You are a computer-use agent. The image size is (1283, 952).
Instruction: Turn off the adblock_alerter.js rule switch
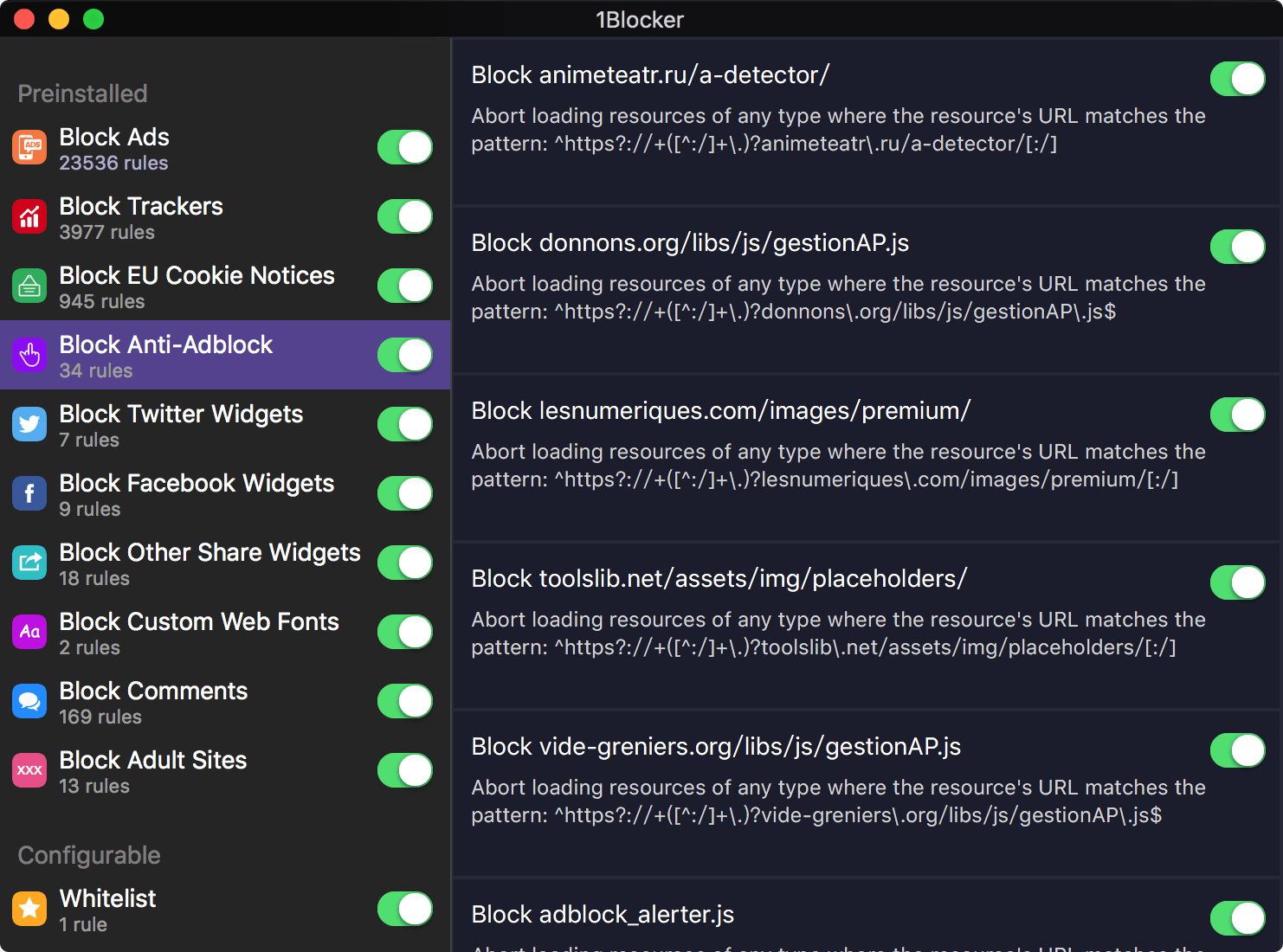click(x=1238, y=918)
